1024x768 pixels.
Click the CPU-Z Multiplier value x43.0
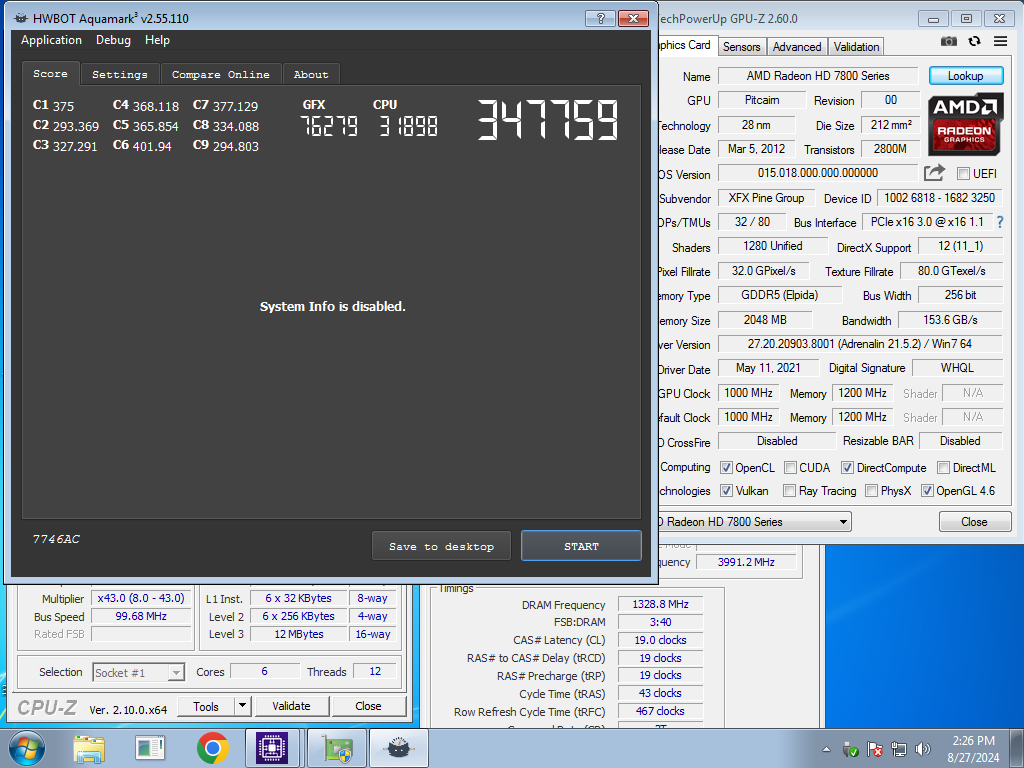[140, 598]
